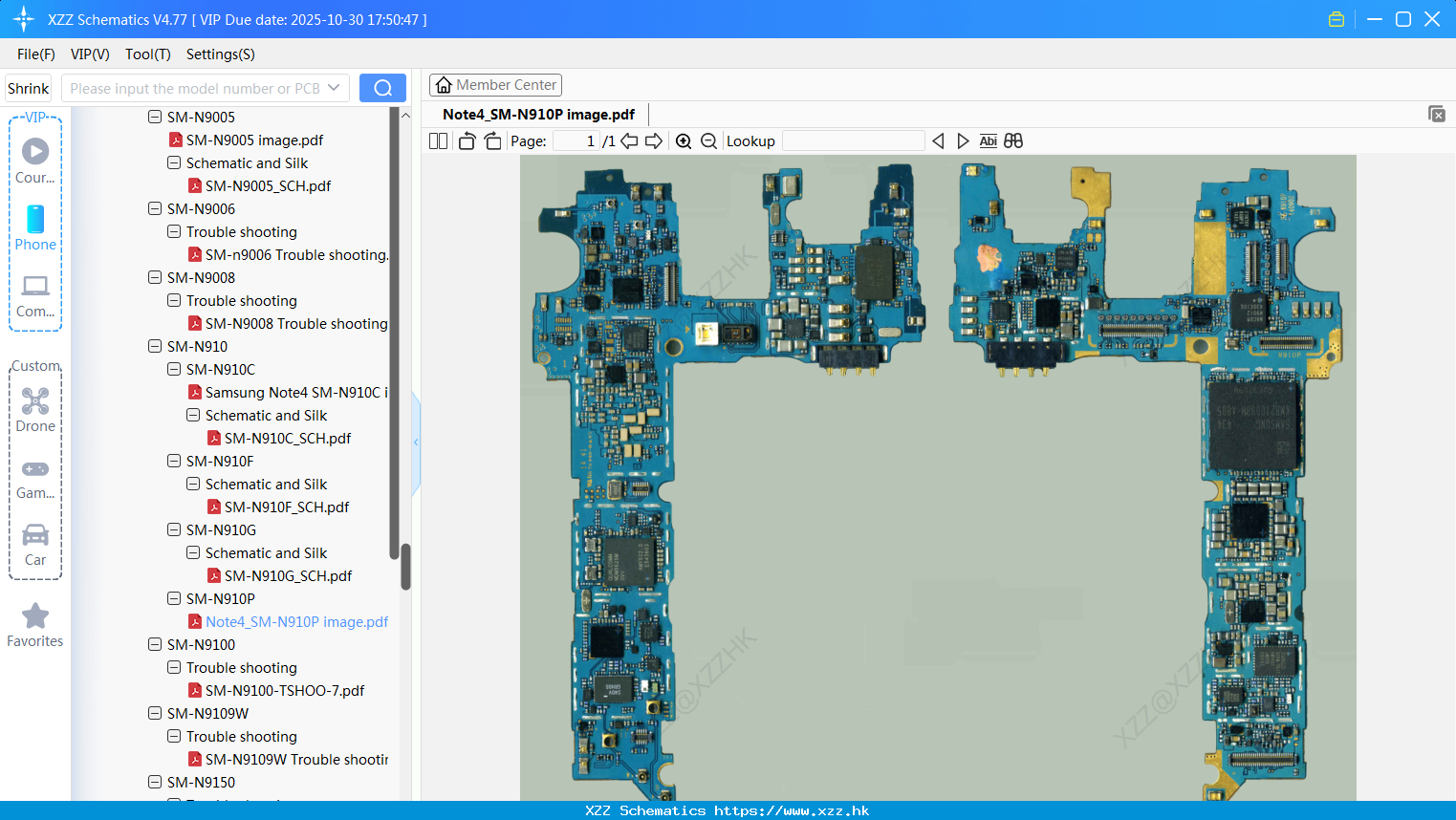Click the next page arrow
The width and height of the screenshot is (1456, 820).
click(x=654, y=140)
